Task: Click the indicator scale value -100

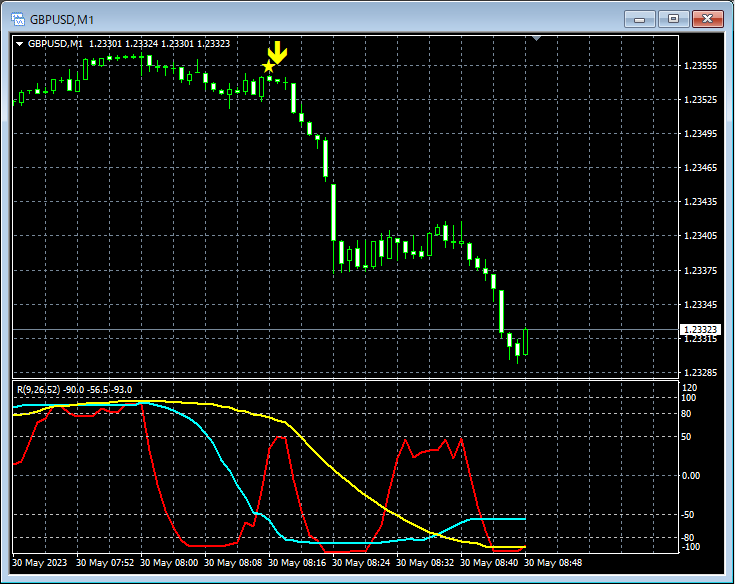Action: (x=690, y=547)
